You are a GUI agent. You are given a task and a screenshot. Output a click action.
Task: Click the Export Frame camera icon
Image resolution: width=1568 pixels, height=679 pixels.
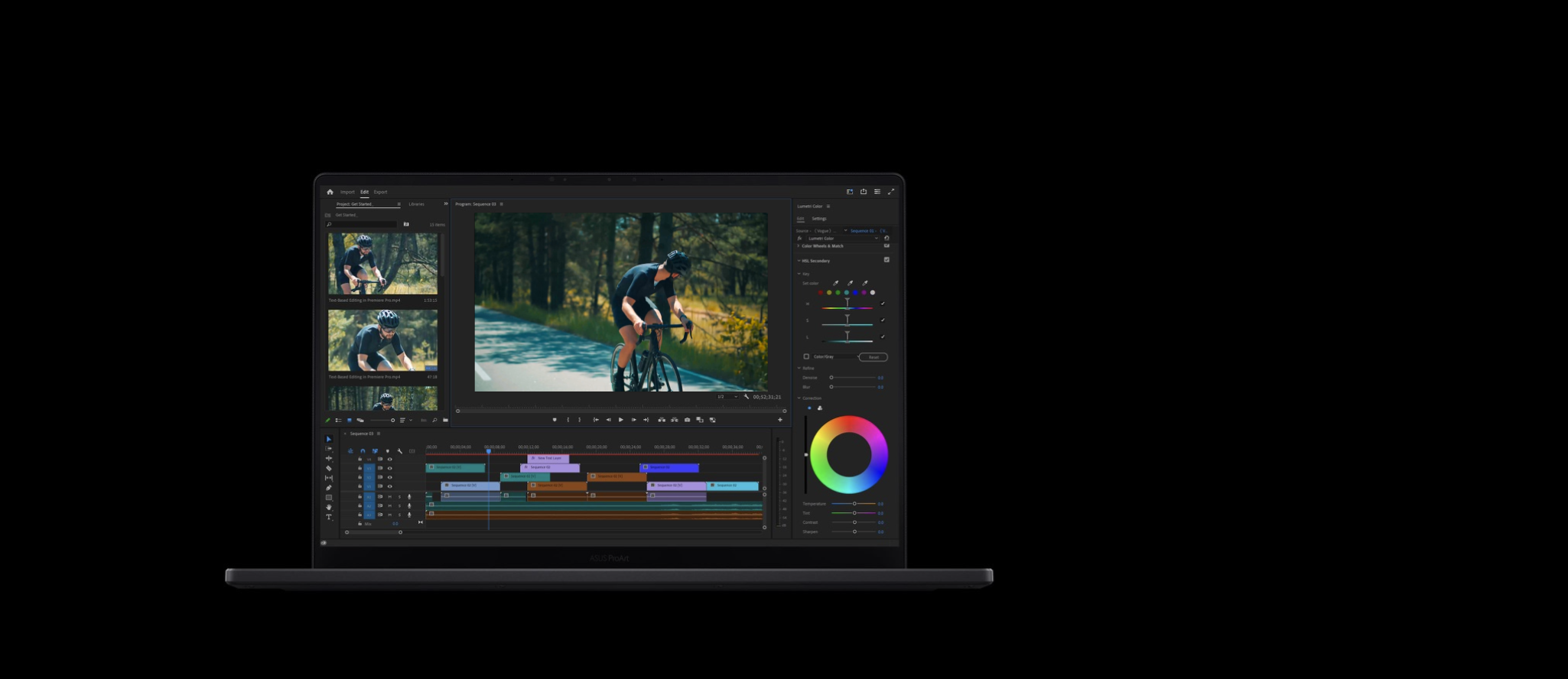point(687,420)
